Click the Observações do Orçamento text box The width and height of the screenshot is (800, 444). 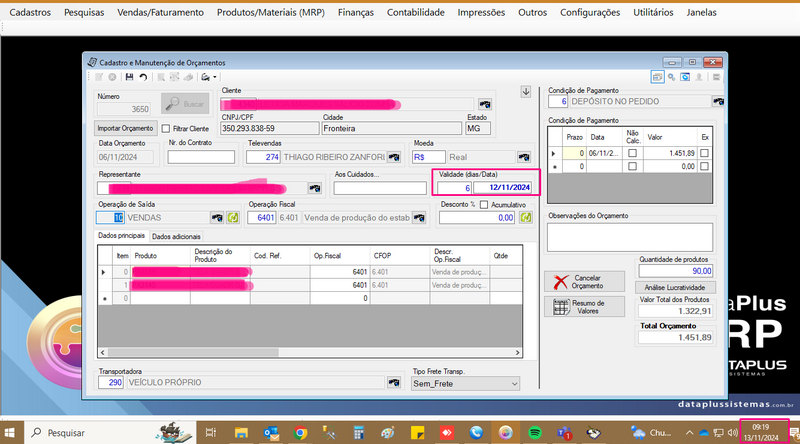tap(630, 238)
